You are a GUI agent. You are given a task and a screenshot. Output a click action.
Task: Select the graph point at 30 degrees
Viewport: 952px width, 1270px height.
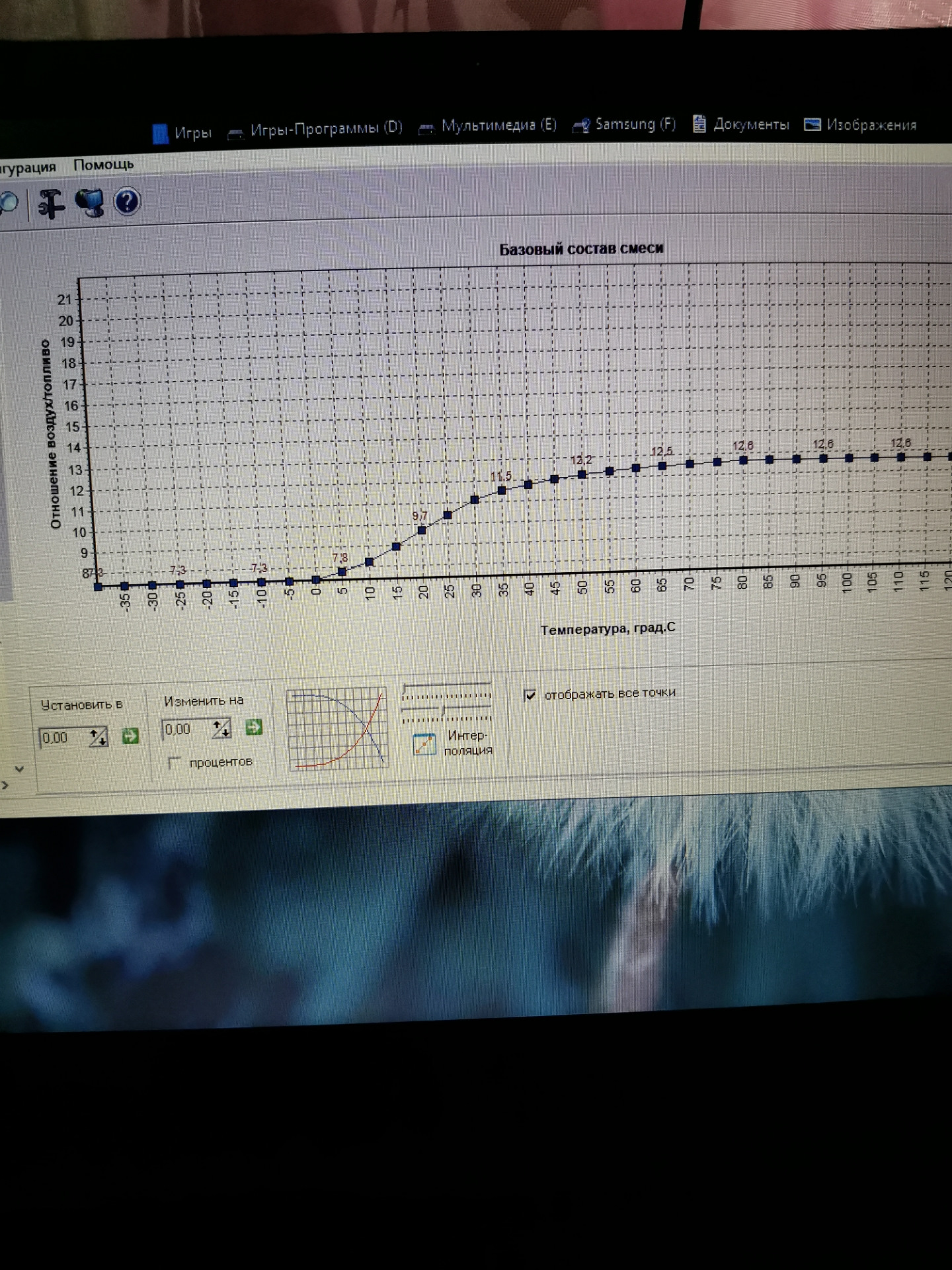pyautogui.click(x=475, y=499)
